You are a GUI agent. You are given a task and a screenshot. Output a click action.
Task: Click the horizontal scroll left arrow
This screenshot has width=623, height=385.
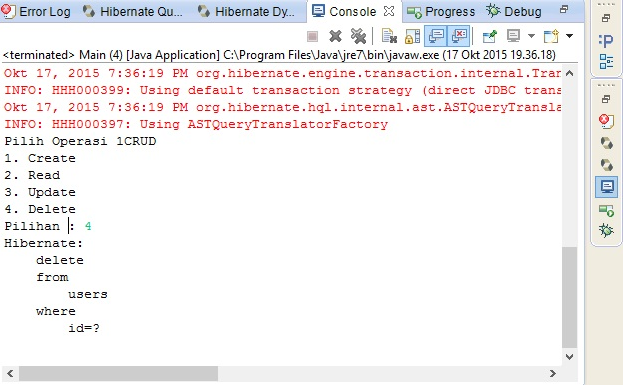point(10,373)
